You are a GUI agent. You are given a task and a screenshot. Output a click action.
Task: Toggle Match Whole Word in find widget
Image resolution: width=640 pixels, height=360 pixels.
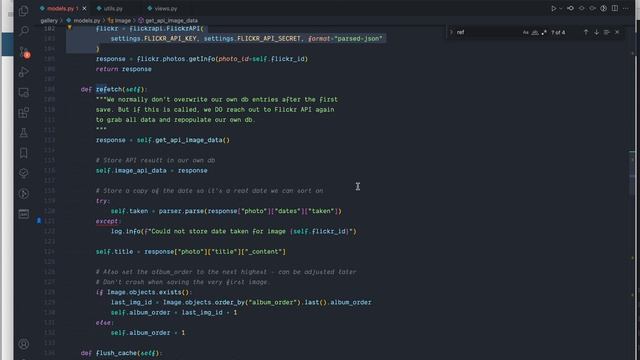(535, 32)
